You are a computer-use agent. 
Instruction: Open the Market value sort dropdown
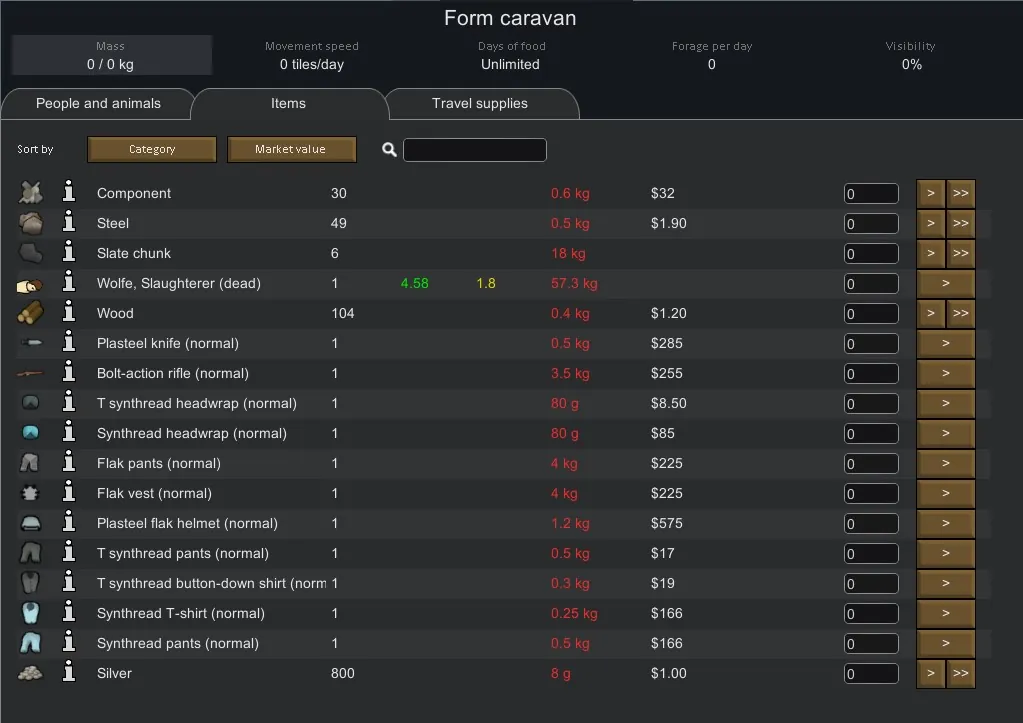[x=290, y=149]
